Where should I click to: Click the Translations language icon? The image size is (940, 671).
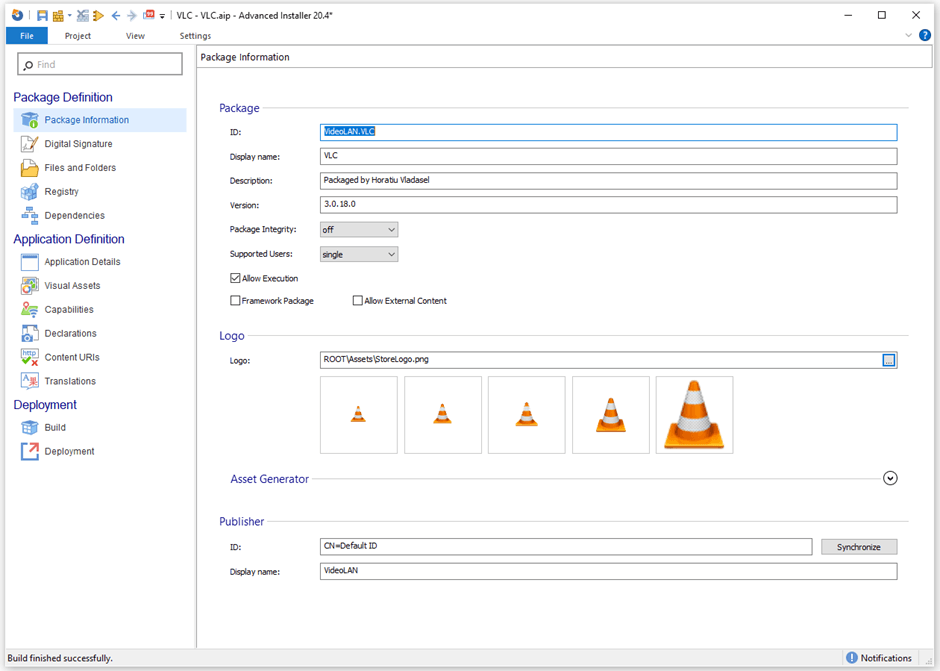(x=29, y=381)
